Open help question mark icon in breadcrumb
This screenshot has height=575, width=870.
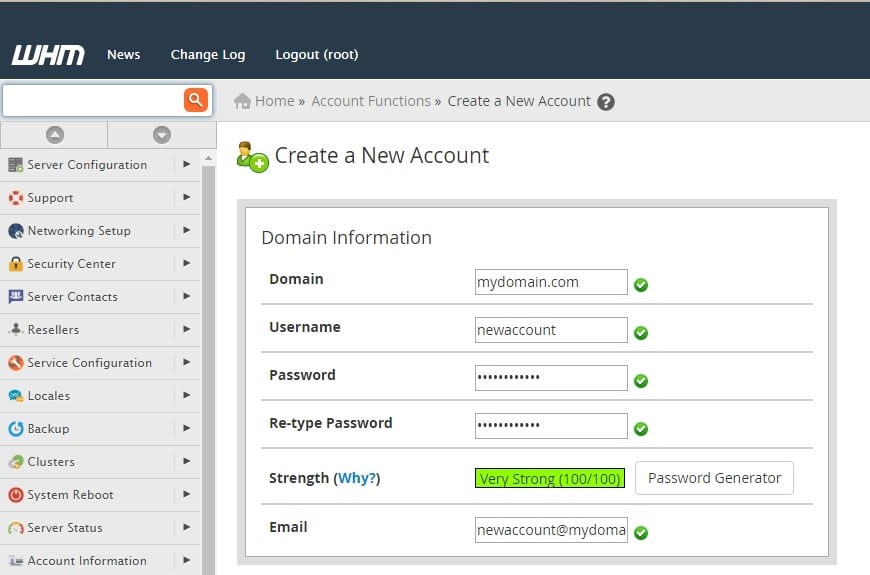click(x=606, y=102)
